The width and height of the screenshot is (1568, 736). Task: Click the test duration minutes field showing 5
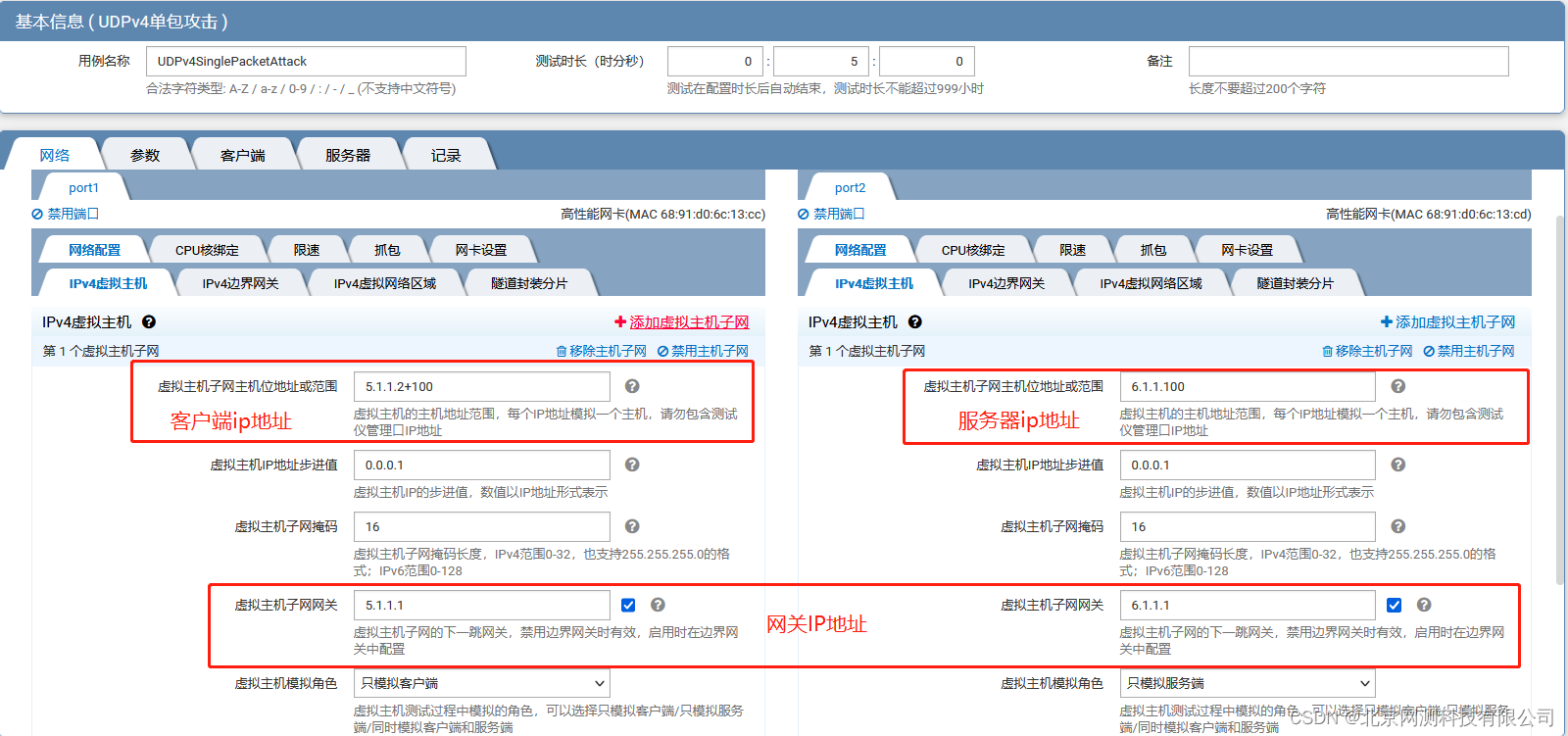click(x=821, y=61)
